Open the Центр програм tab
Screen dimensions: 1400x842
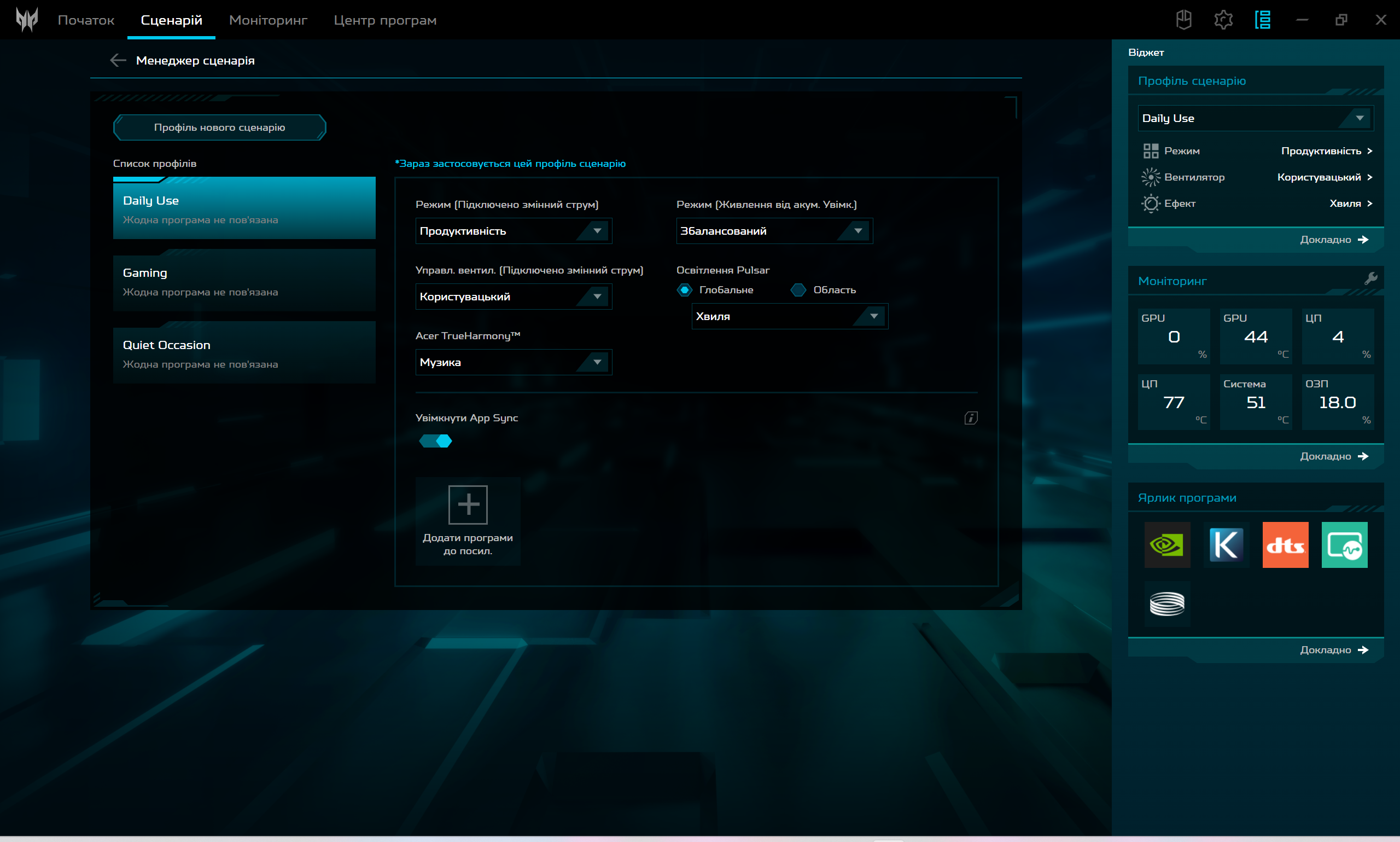tap(384, 20)
